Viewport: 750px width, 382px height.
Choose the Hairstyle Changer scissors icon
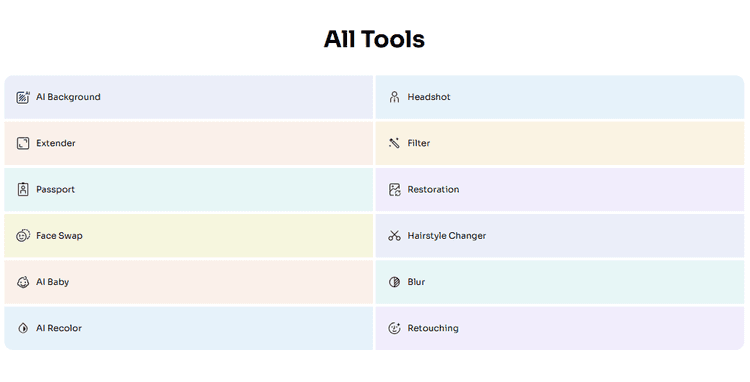[x=394, y=236]
